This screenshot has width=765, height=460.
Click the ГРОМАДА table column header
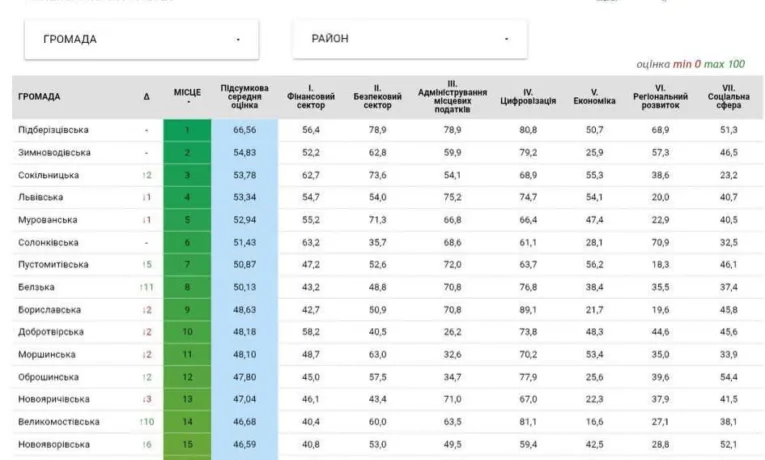point(40,97)
